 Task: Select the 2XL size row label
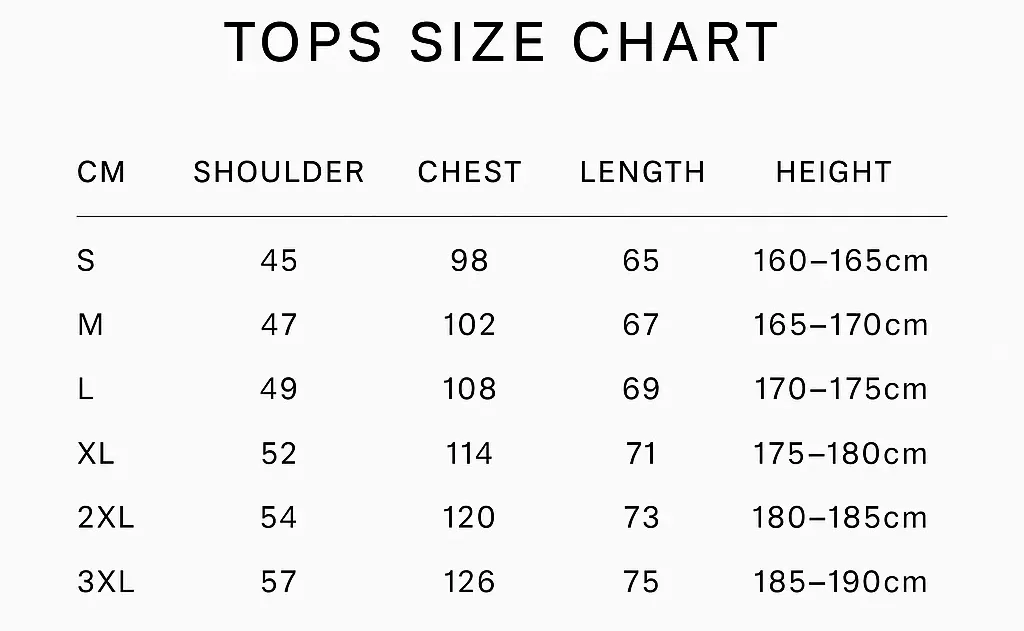point(105,518)
